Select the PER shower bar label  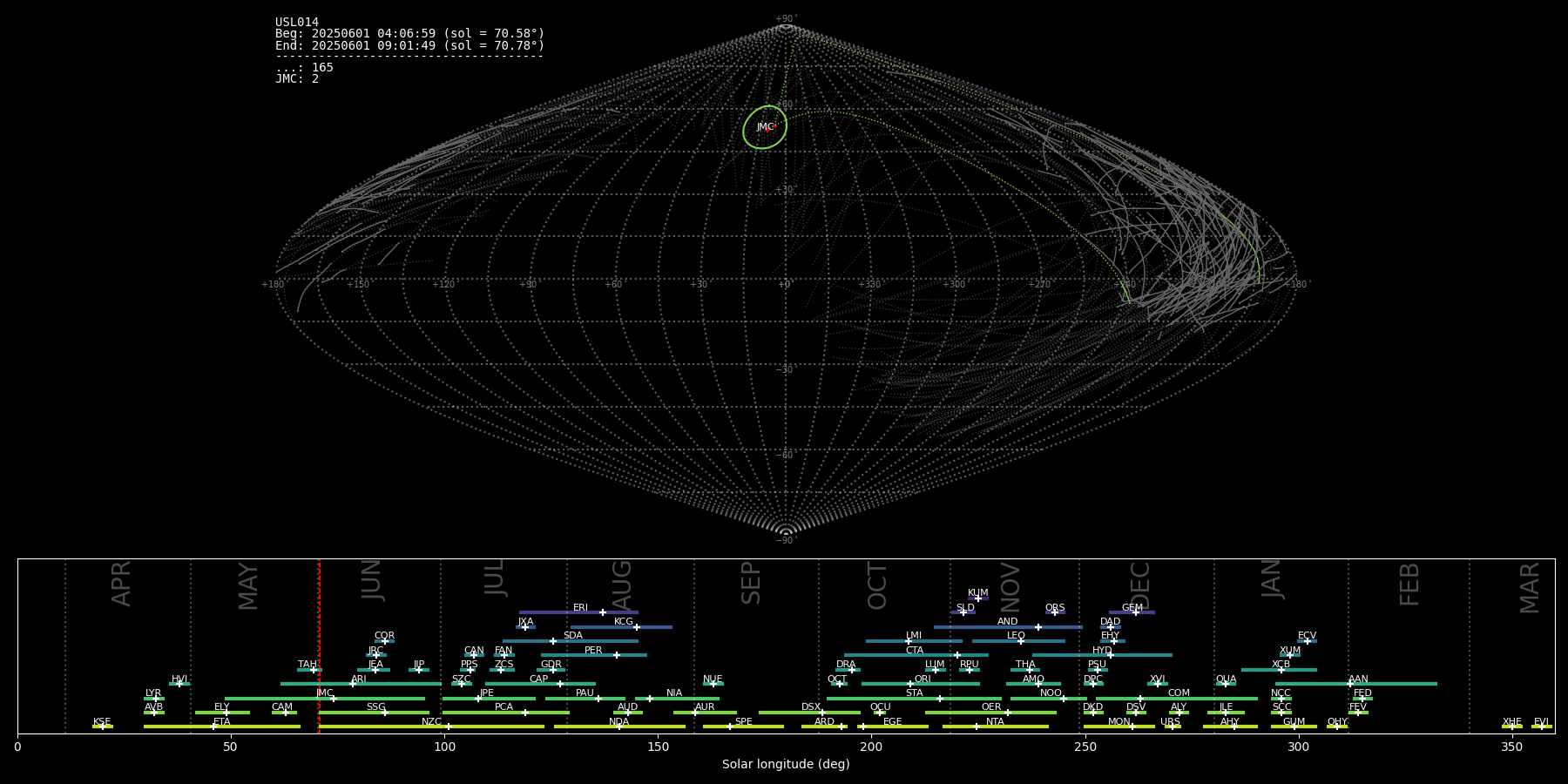click(x=593, y=650)
